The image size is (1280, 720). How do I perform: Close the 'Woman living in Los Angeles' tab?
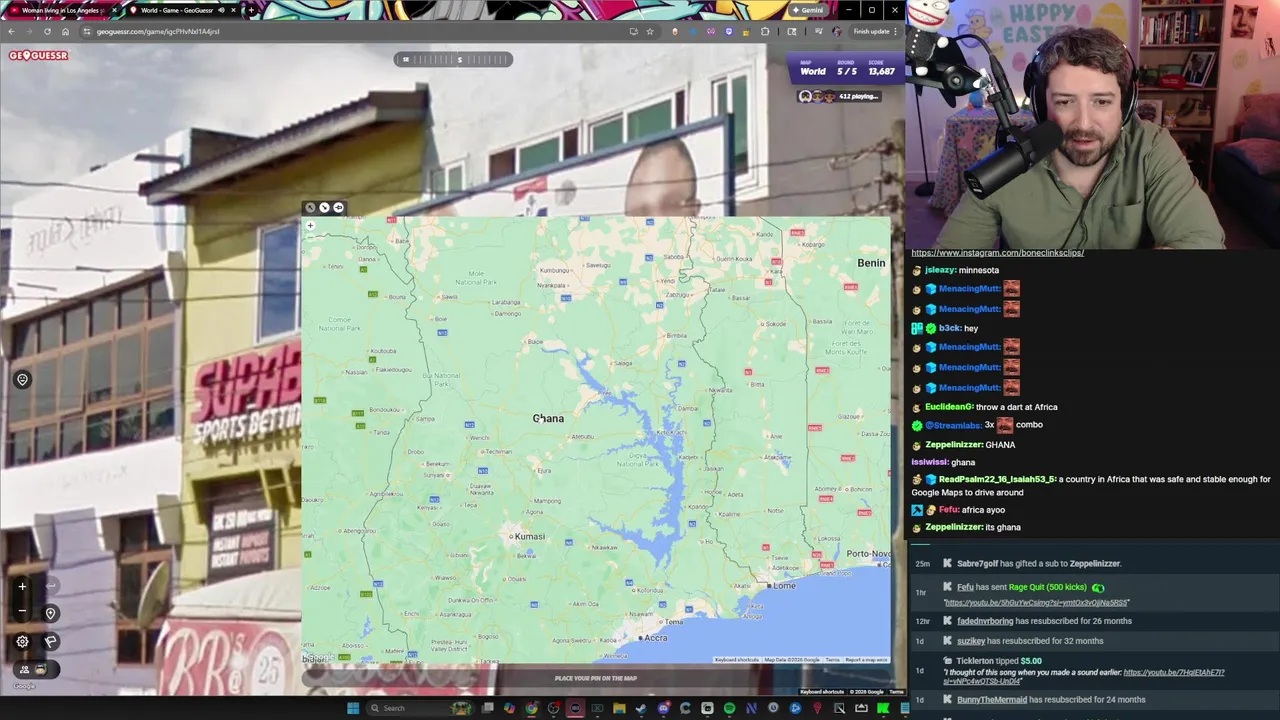114,10
